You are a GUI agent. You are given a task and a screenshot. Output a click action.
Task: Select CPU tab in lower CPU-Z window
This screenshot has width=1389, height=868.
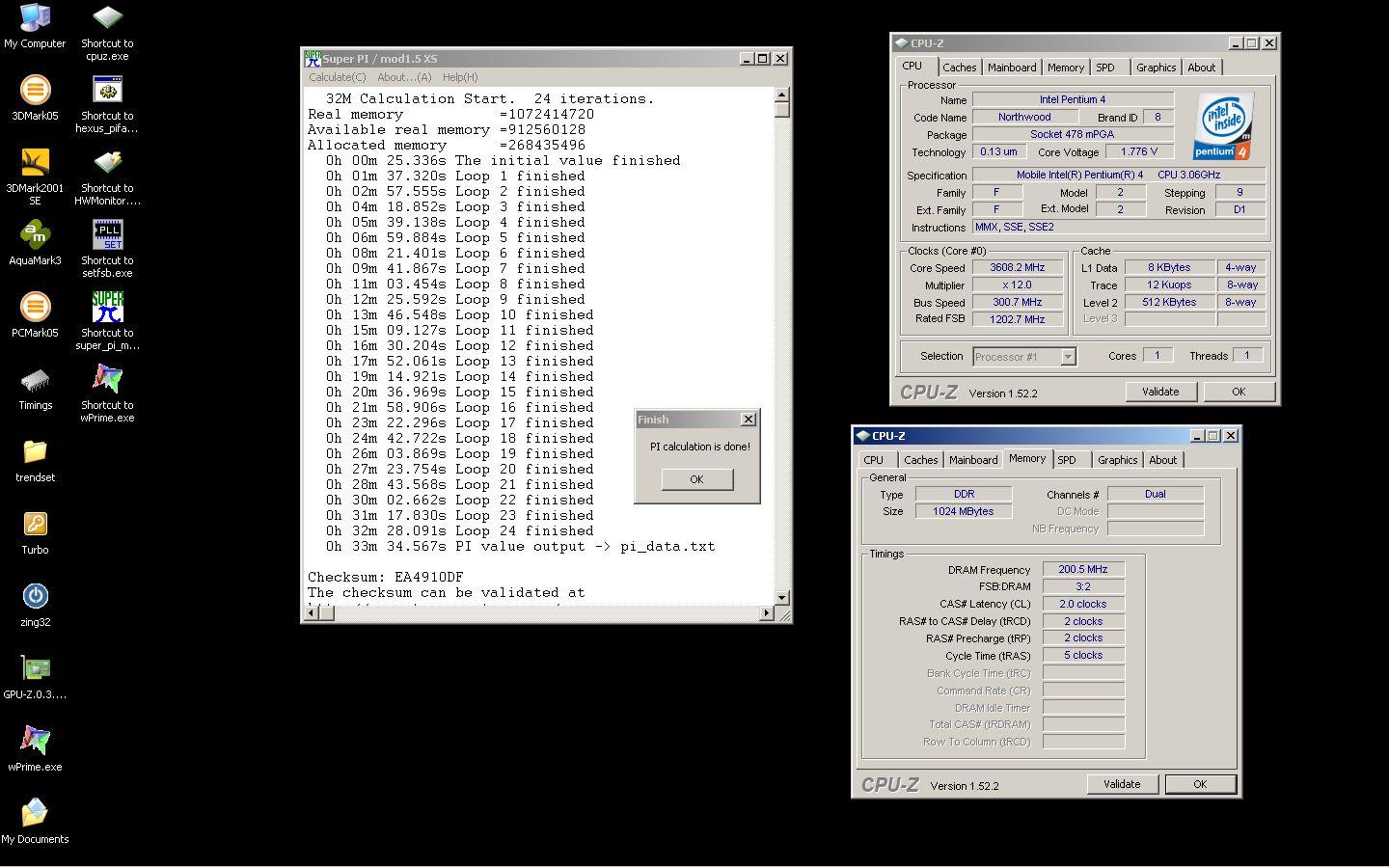[874, 460]
